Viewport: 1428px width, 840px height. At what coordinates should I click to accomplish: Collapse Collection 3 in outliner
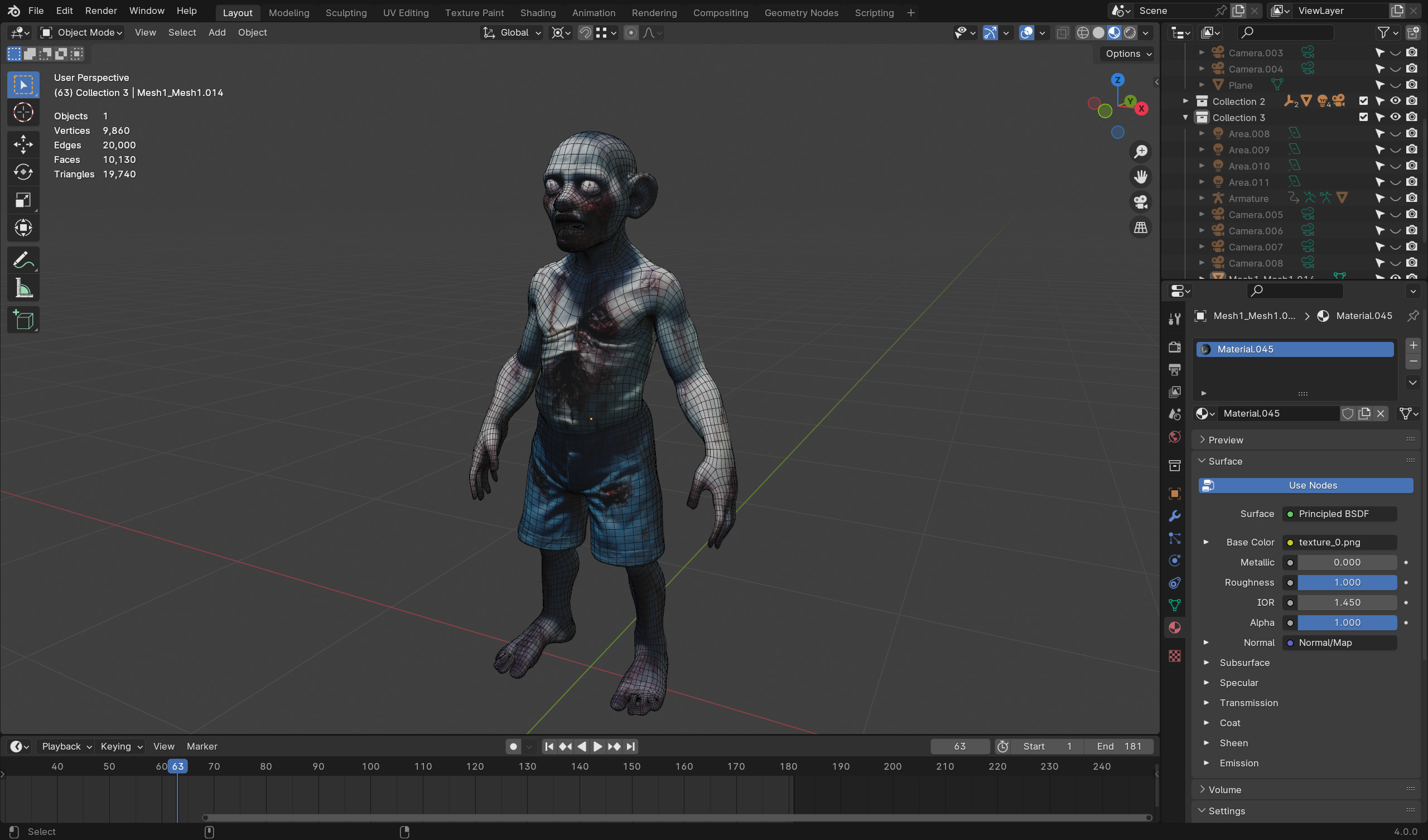(x=1185, y=117)
